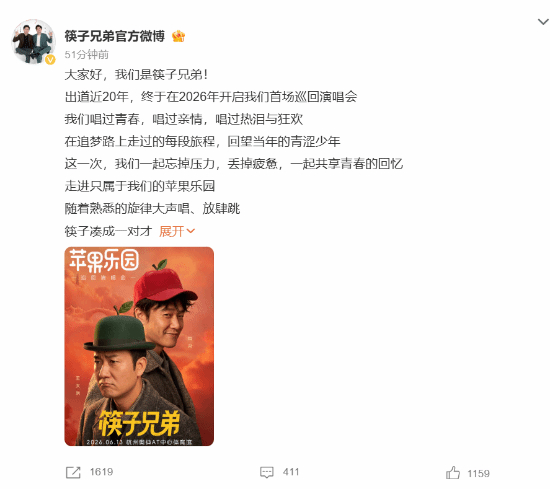
Task: Open the 411 comments count
Action: (x=291, y=472)
